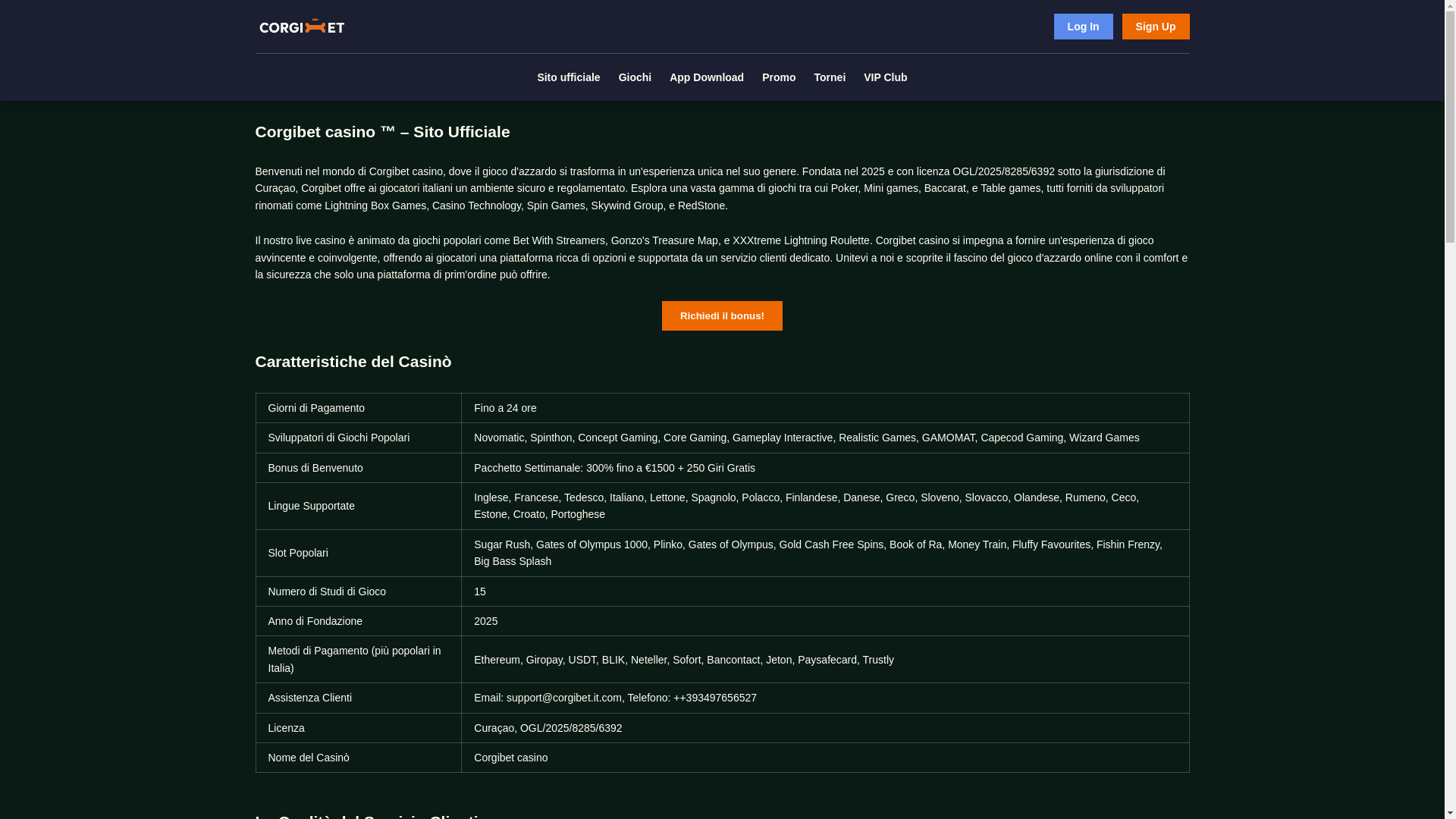Click the Corgibet logo
This screenshot has height=819, width=1456.
[x=302, y=27]
